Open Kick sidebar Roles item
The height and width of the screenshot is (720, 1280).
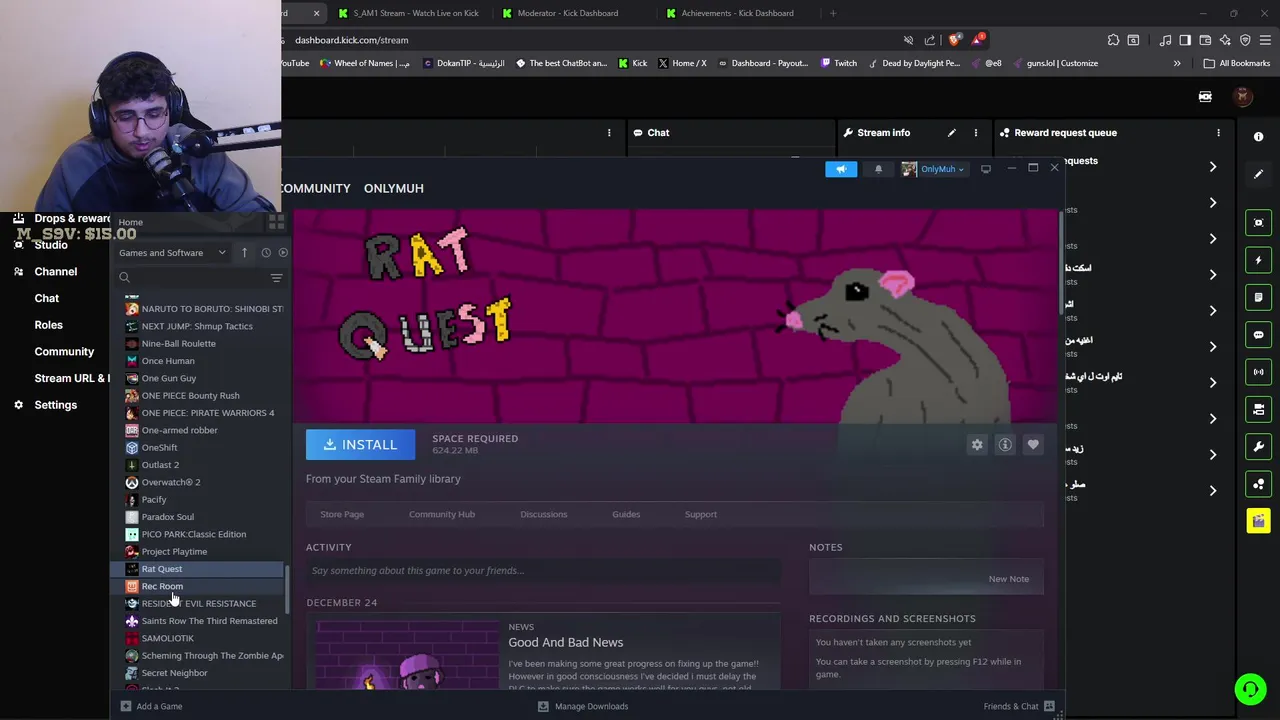pos(48,325)
